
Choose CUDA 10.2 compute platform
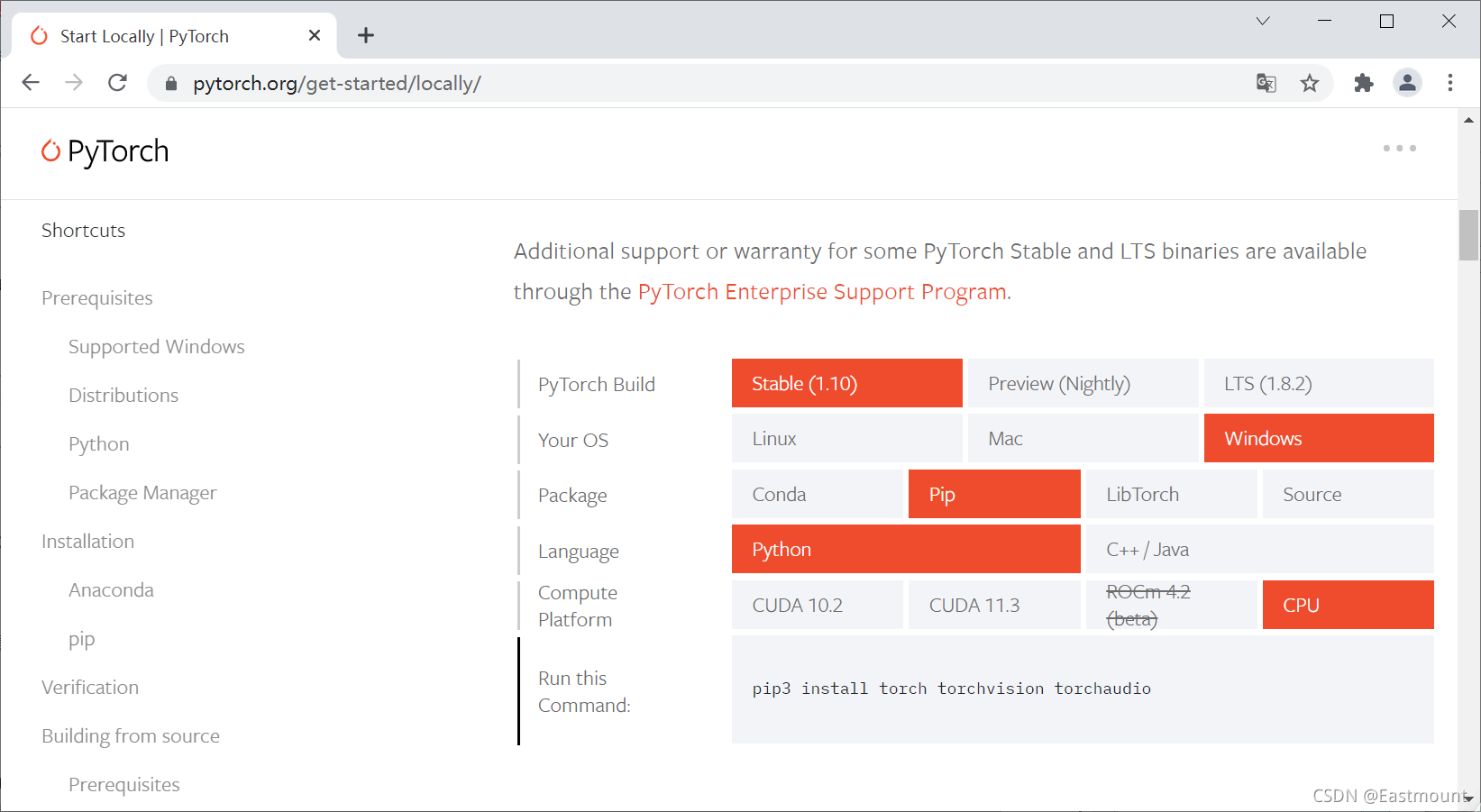pos(818,605)
